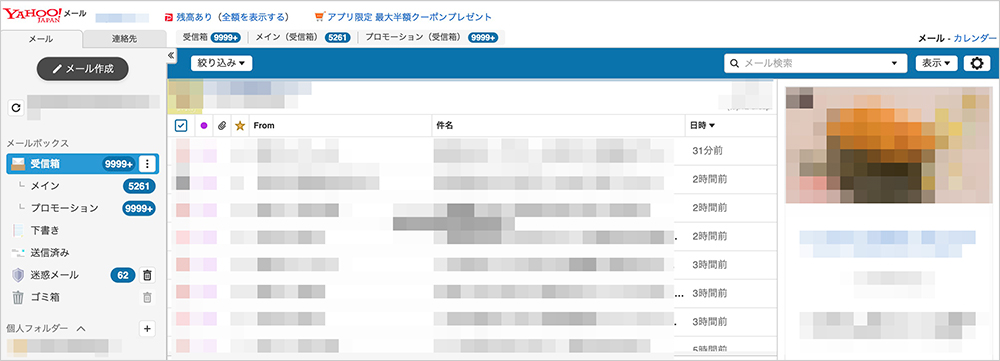Click the PayPay balance icon
Image resolution: width=1000 pixels, height=361 pixels.
click(x=168, y=17)
